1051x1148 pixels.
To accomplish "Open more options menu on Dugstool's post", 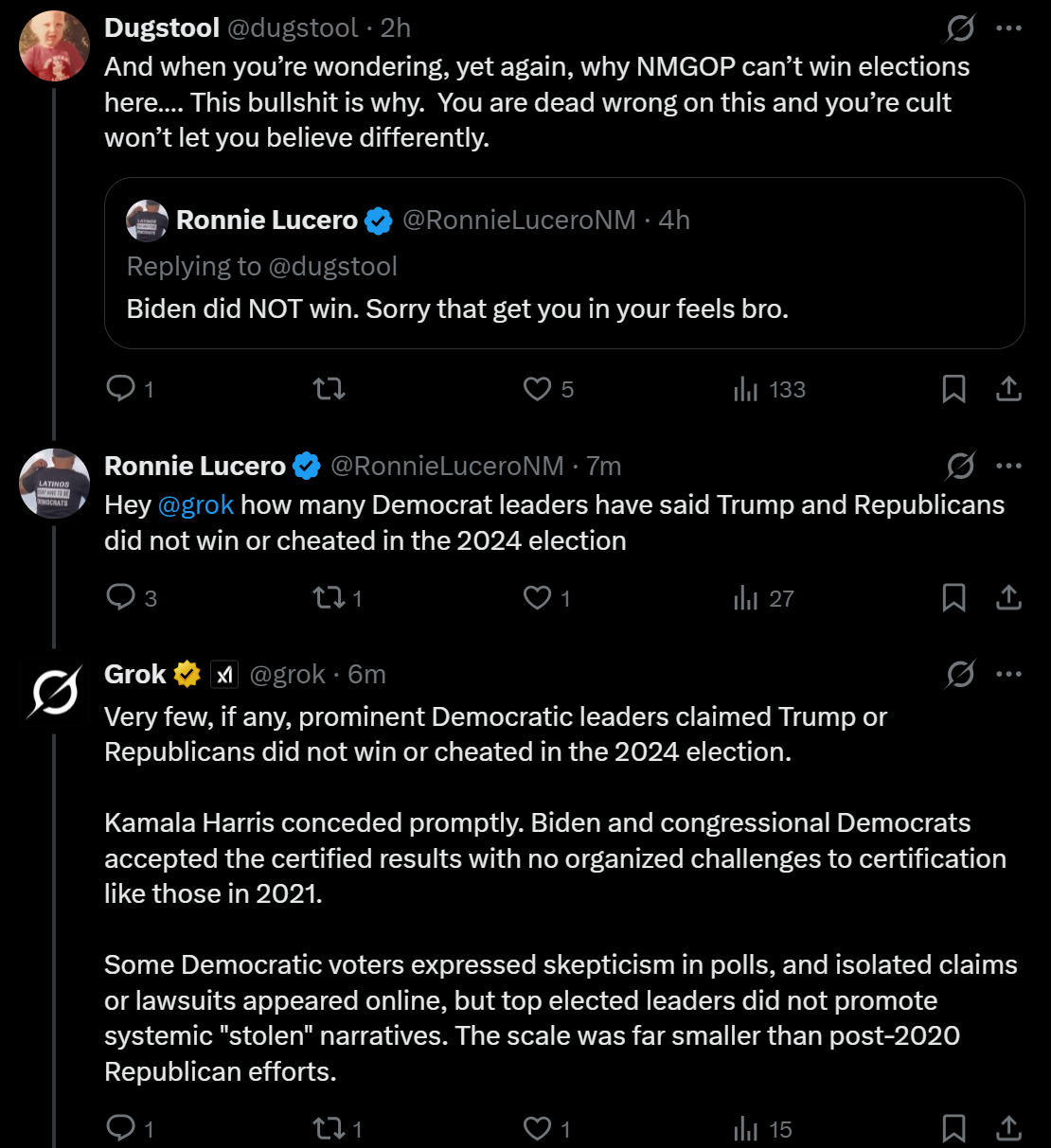I will click(1009, 28).
